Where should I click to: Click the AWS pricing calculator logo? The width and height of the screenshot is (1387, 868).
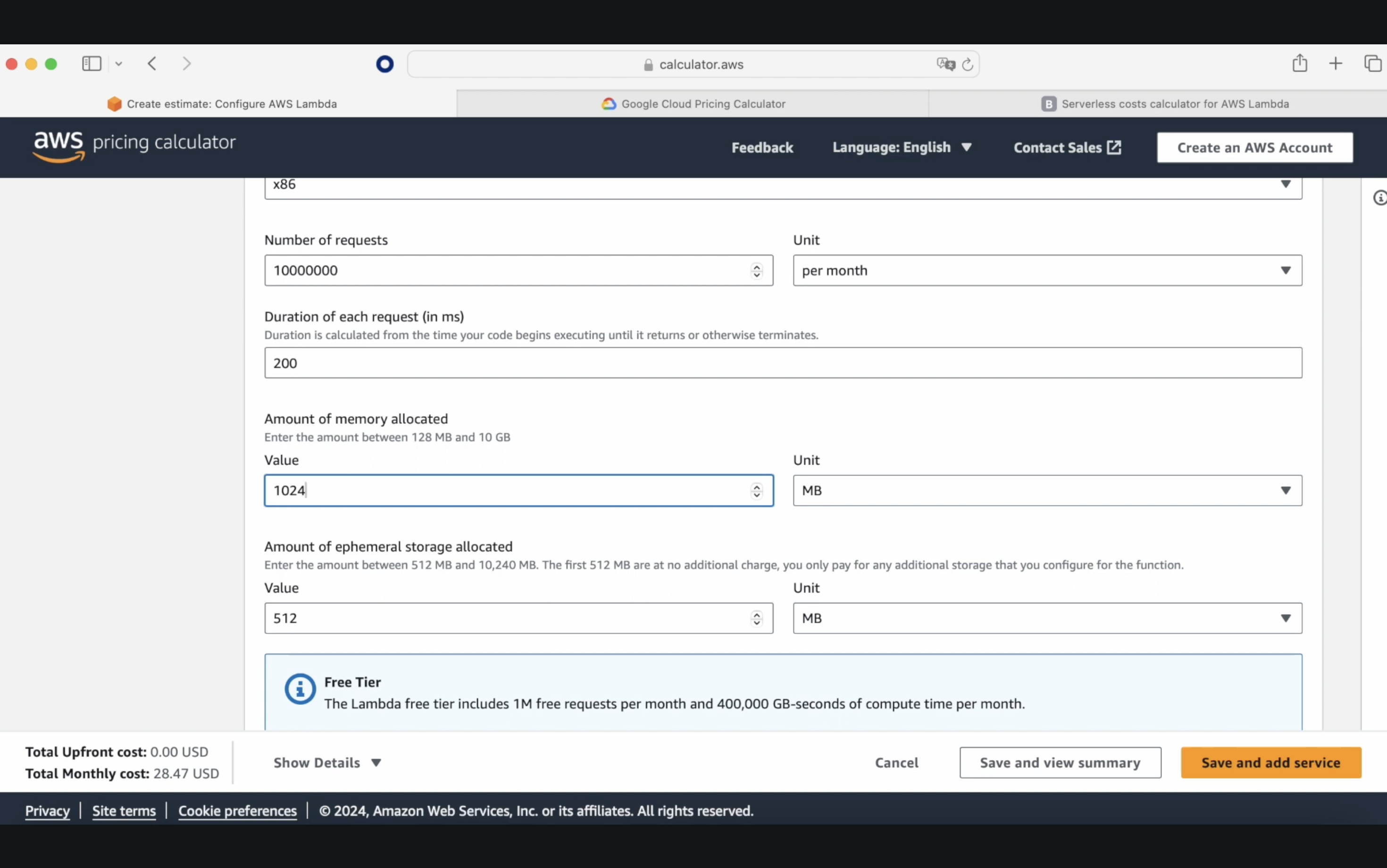134,147
